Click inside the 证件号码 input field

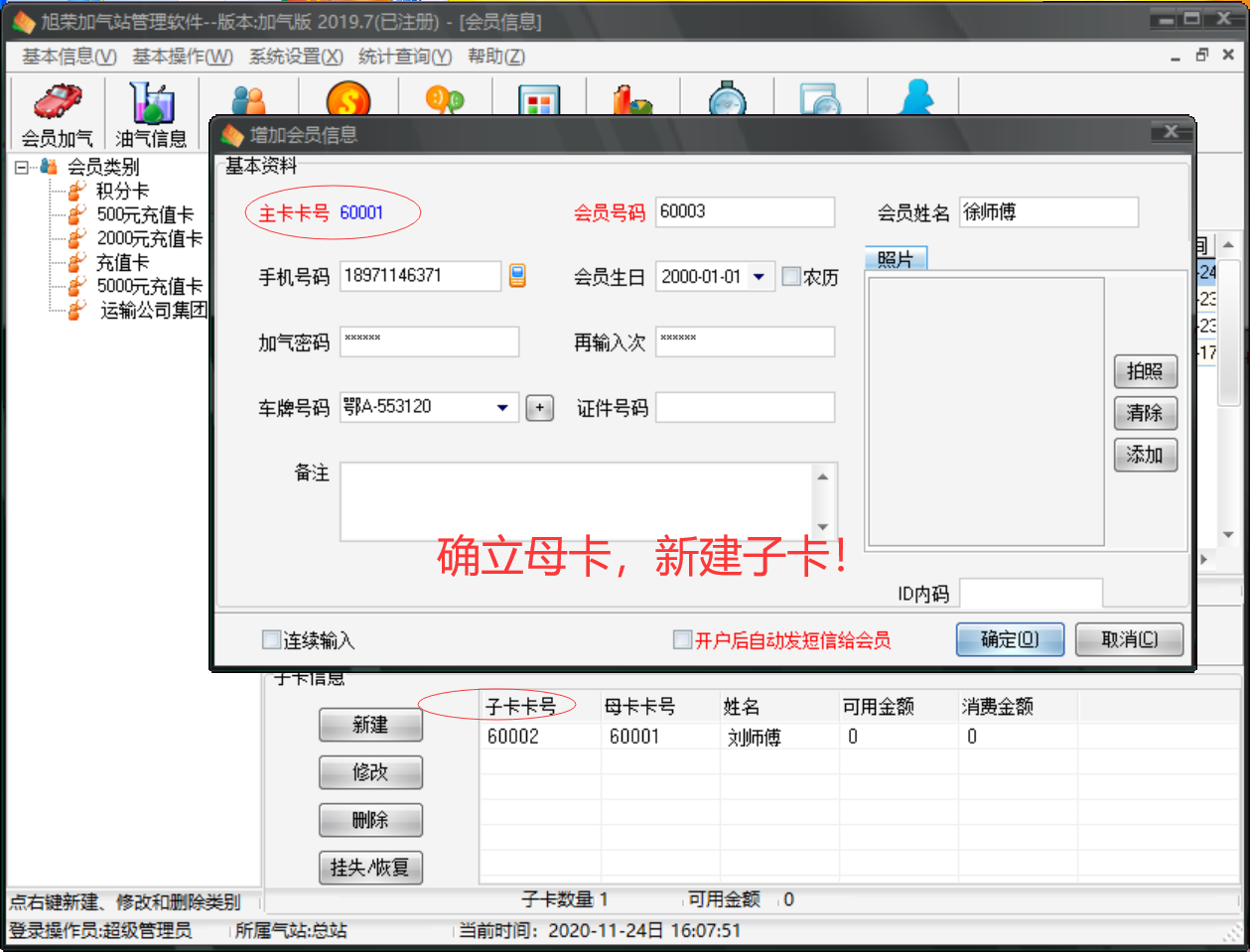[744, 407]
